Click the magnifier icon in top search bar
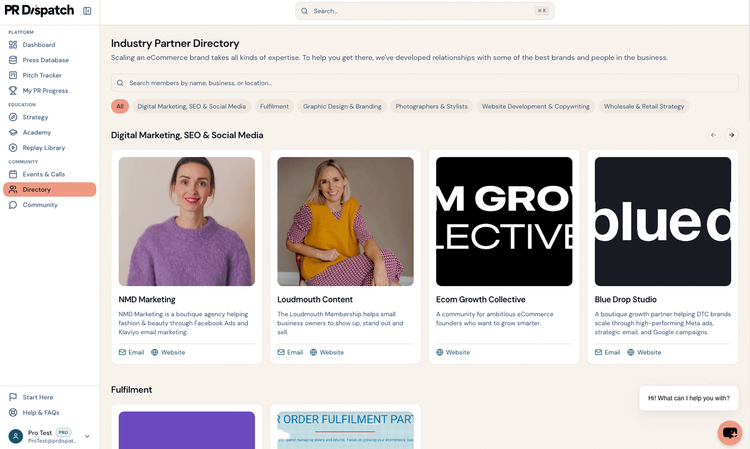Viewport: 750px width, 449px height. pos(304,11)
